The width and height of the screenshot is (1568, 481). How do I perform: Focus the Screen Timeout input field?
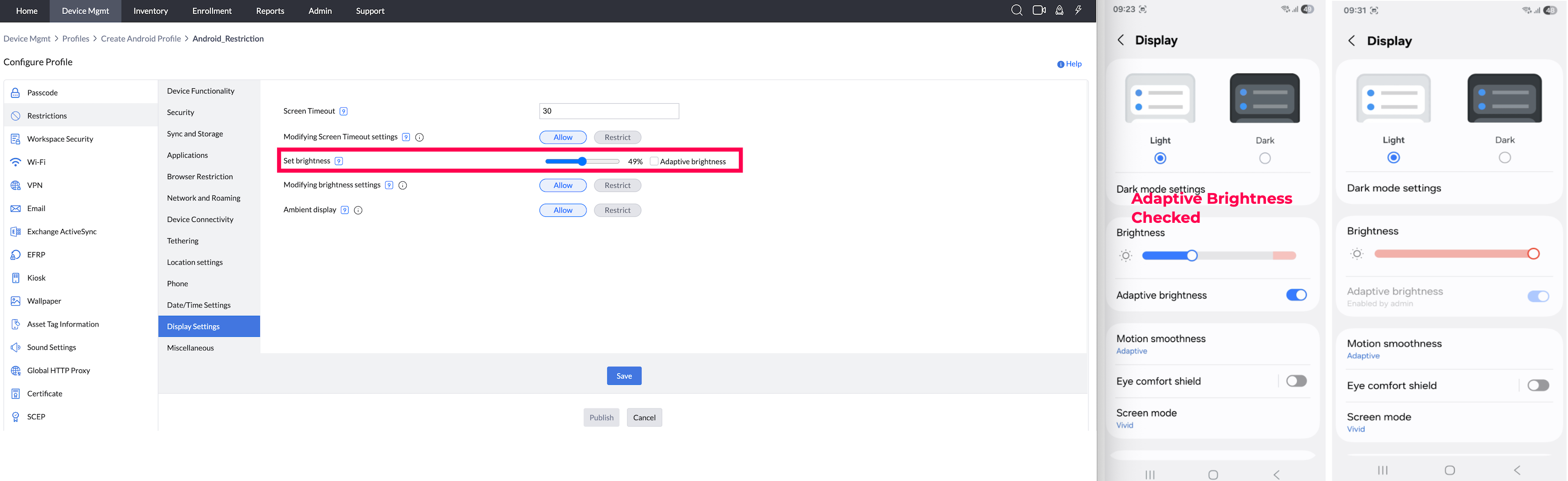pos(609,111)
